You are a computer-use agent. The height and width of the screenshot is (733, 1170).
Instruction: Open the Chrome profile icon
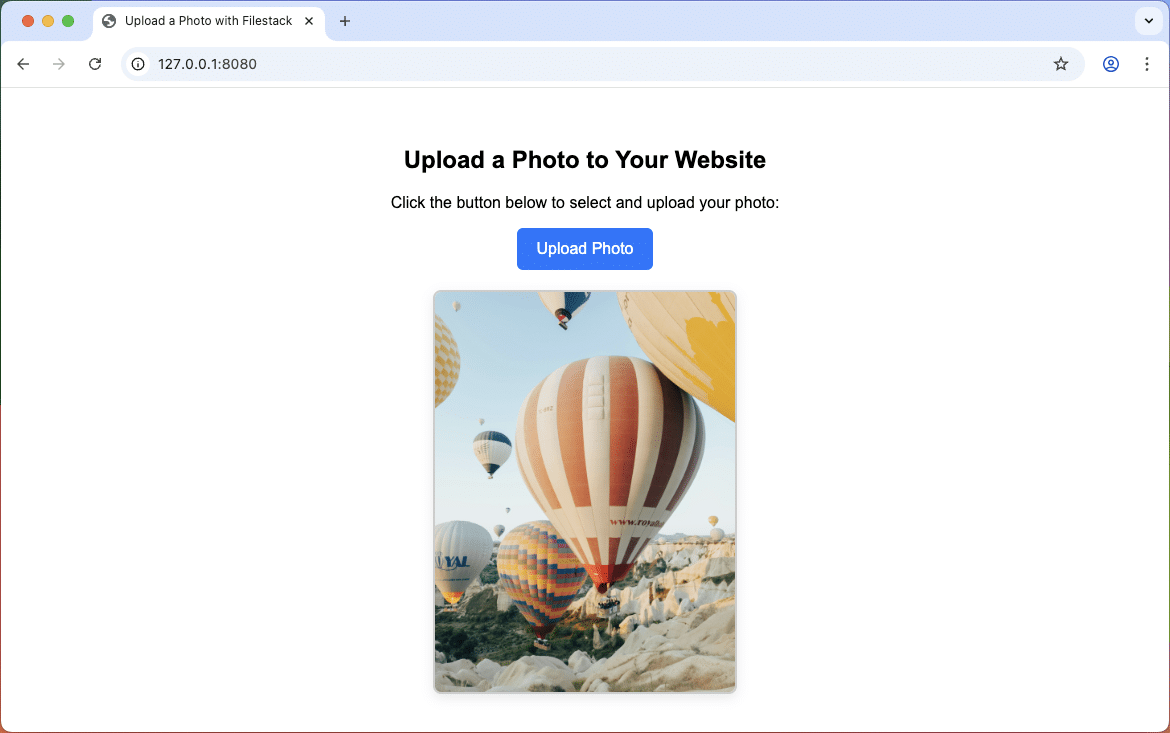(x=1110, y=64)
